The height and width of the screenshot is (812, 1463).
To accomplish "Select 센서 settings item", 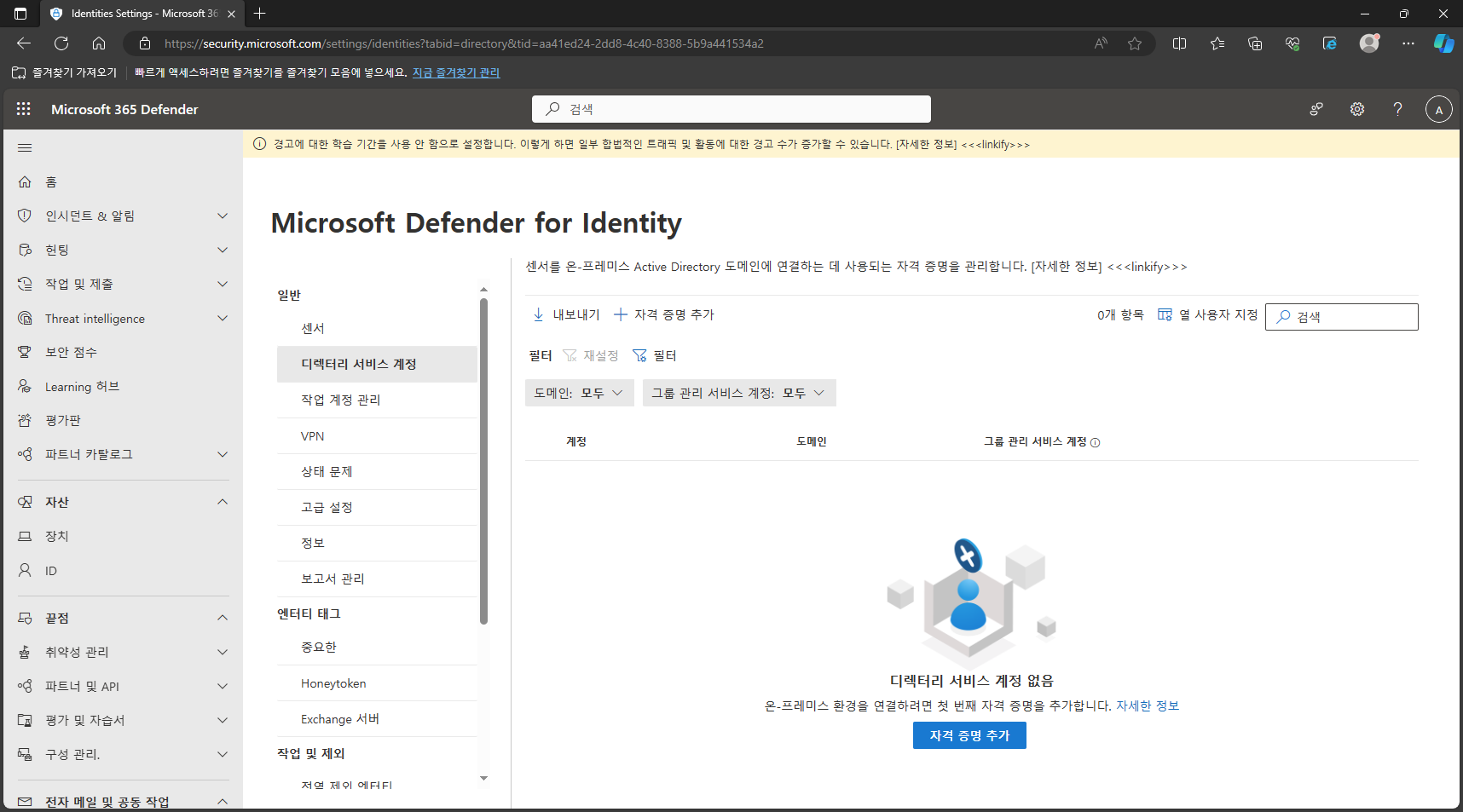I will click(x=377, y=328).
